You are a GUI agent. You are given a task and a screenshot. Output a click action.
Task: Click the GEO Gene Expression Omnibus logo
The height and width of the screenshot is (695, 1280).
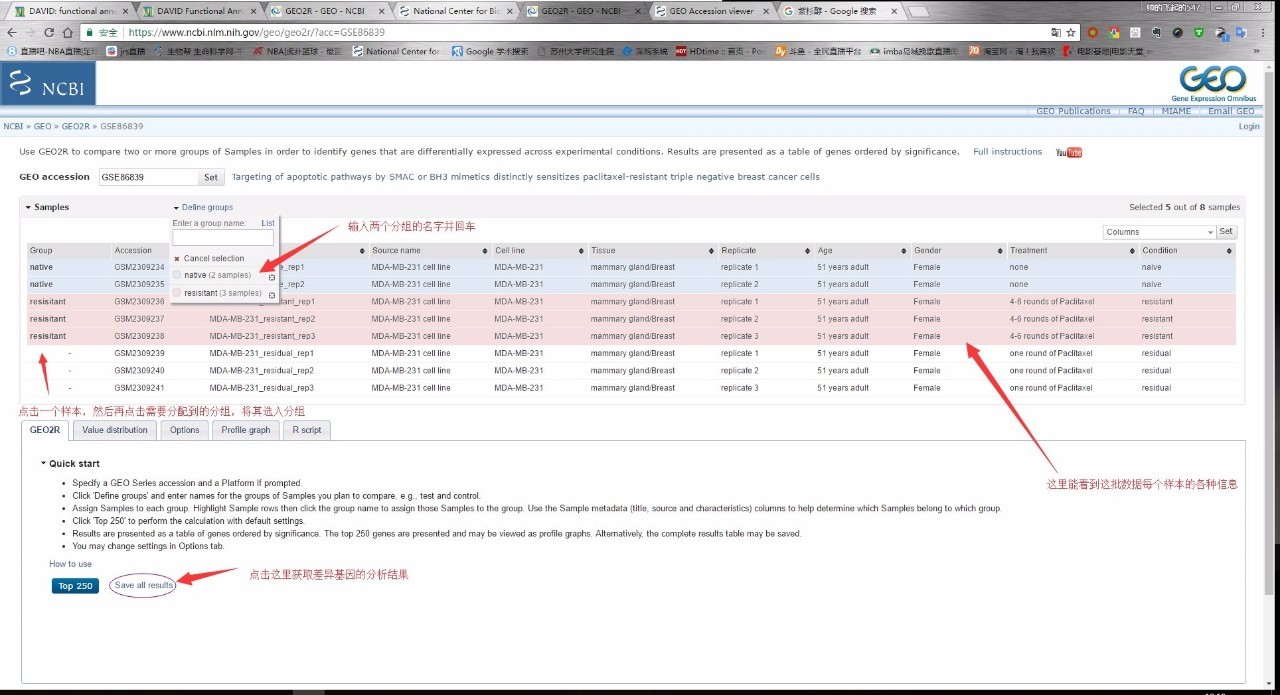1212,83
